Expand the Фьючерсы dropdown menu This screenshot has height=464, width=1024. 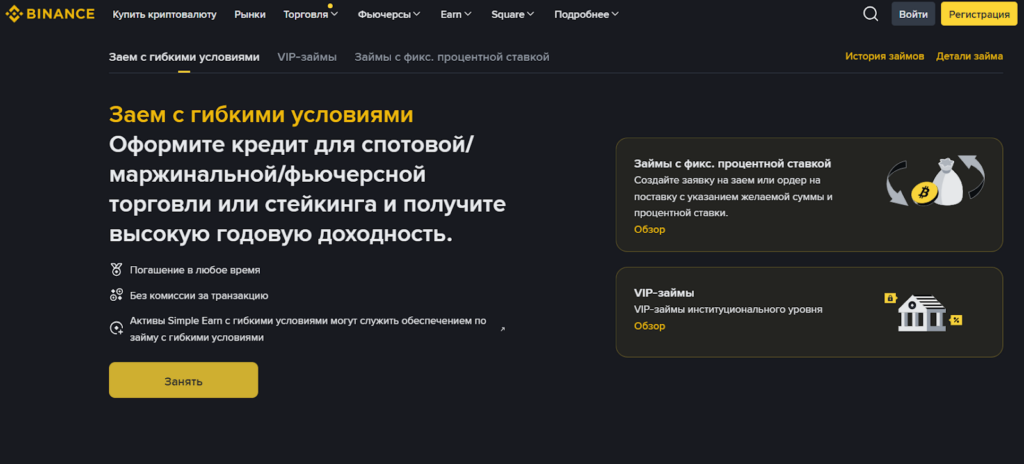pos(389,15)
